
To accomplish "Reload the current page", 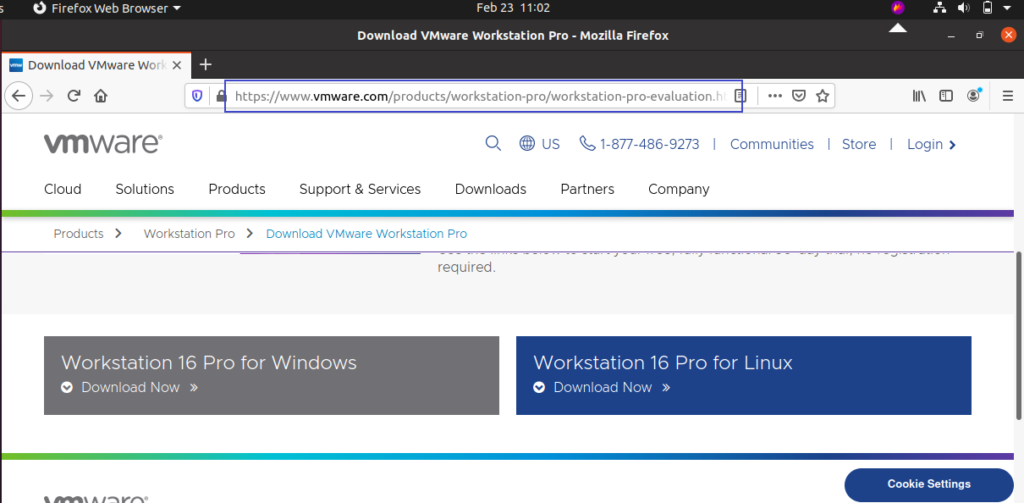I will [74, 96].
